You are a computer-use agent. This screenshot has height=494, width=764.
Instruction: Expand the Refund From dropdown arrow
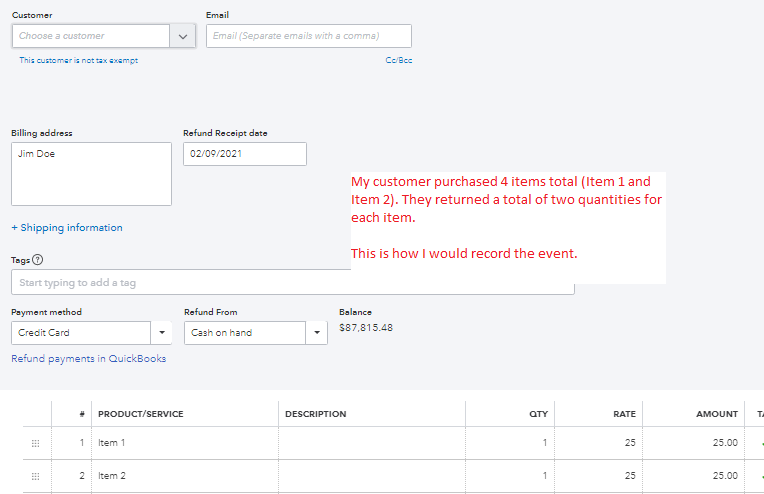click(x=317, y=333)
